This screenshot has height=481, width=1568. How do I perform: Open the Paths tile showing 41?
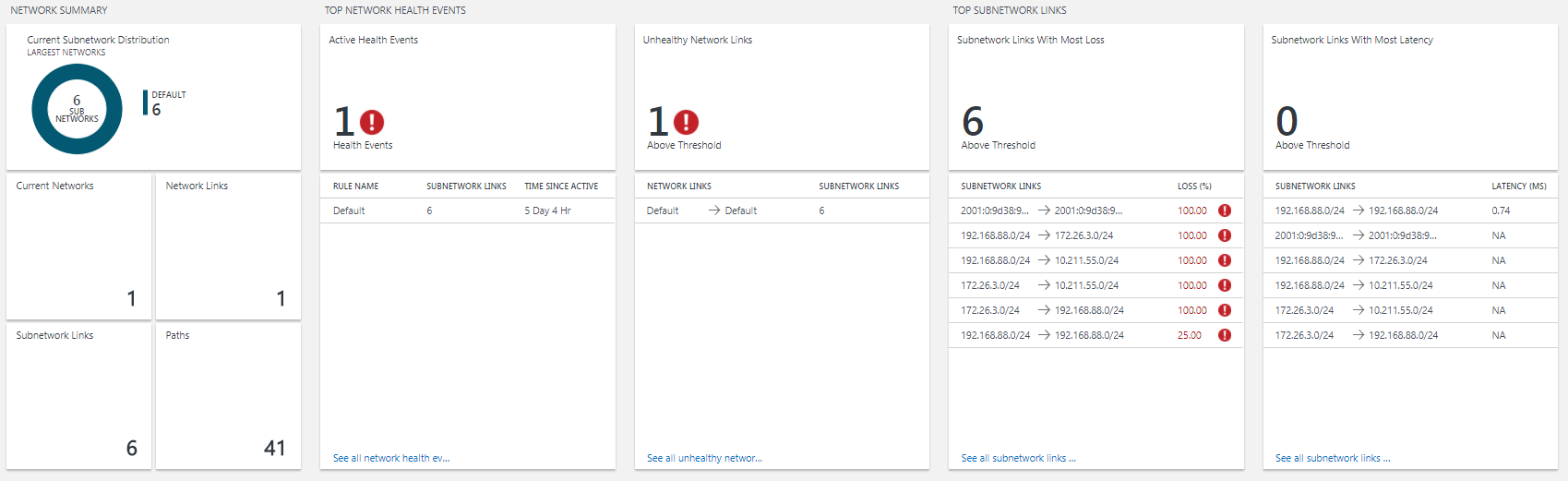click(228, 395)
